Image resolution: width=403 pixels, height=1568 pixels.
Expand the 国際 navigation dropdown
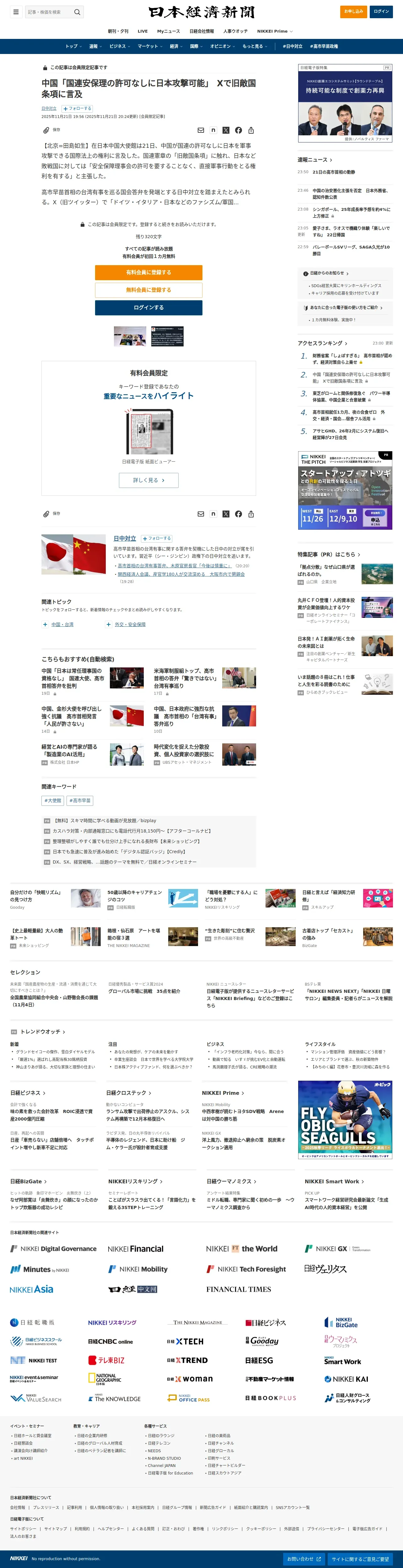point(196,46)
